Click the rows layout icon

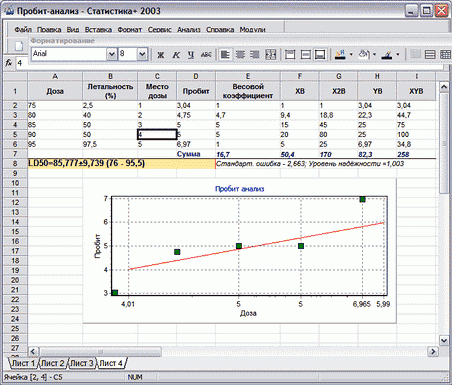(430, 55)
